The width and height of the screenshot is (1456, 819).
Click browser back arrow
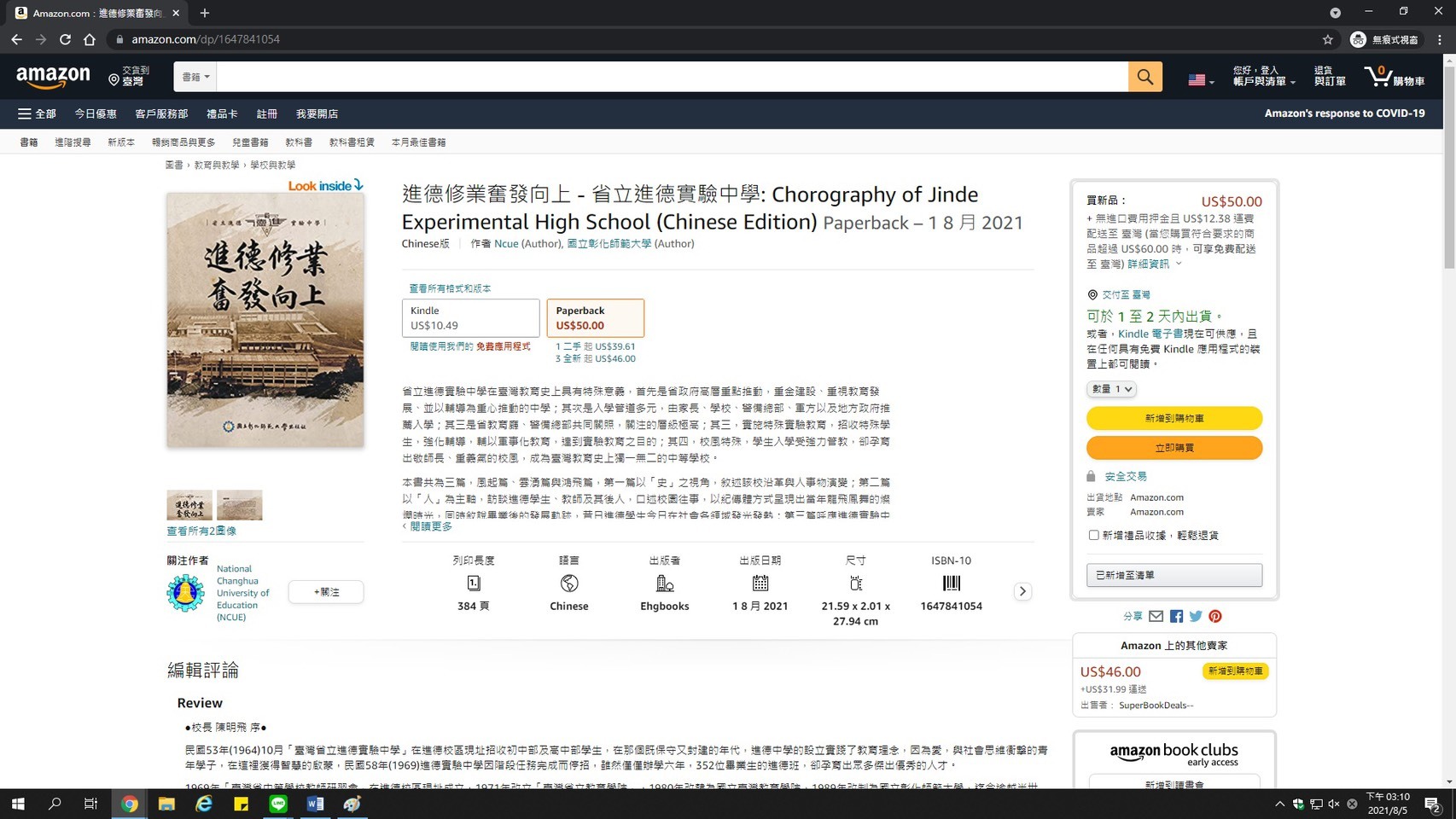(x=17, y=39)
